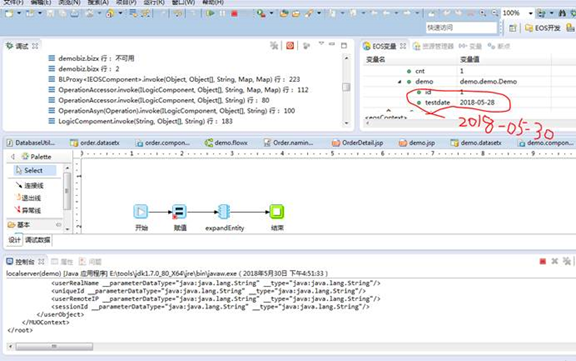Open the OrderDetail.jsp editor tab
576x361 pixels.
(x=357, y=143)
